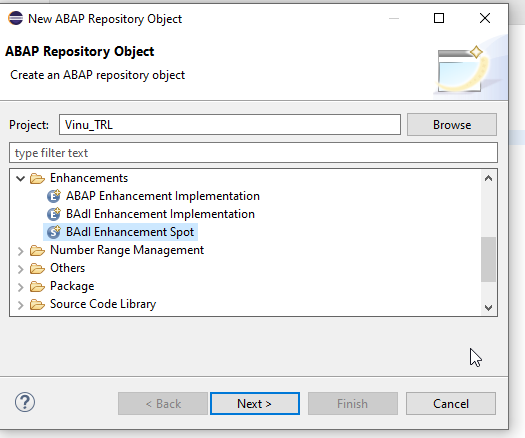Browse for an ABAP project
525x438 pixels.
pyautogui.click(x=452, y=125)
